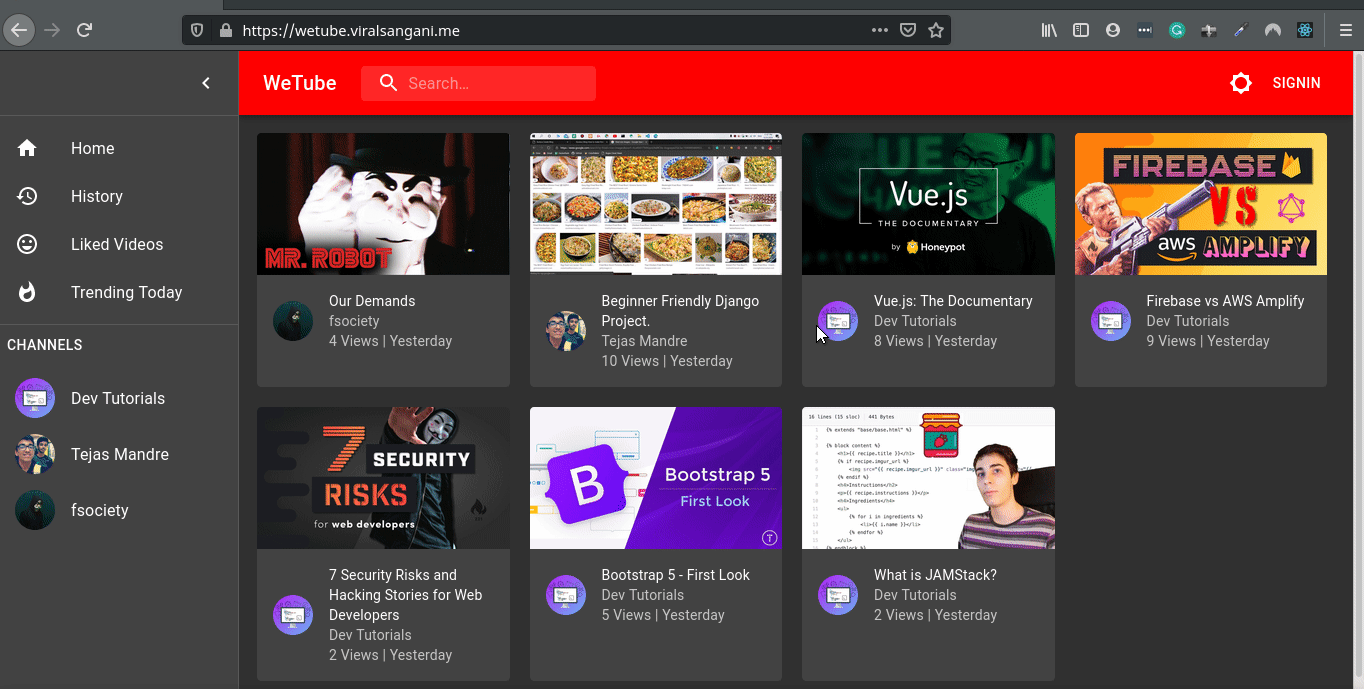1364x689 pixels.
Task: Click Tejas Mandre avatar on Django card
Action: click(566, 331)
